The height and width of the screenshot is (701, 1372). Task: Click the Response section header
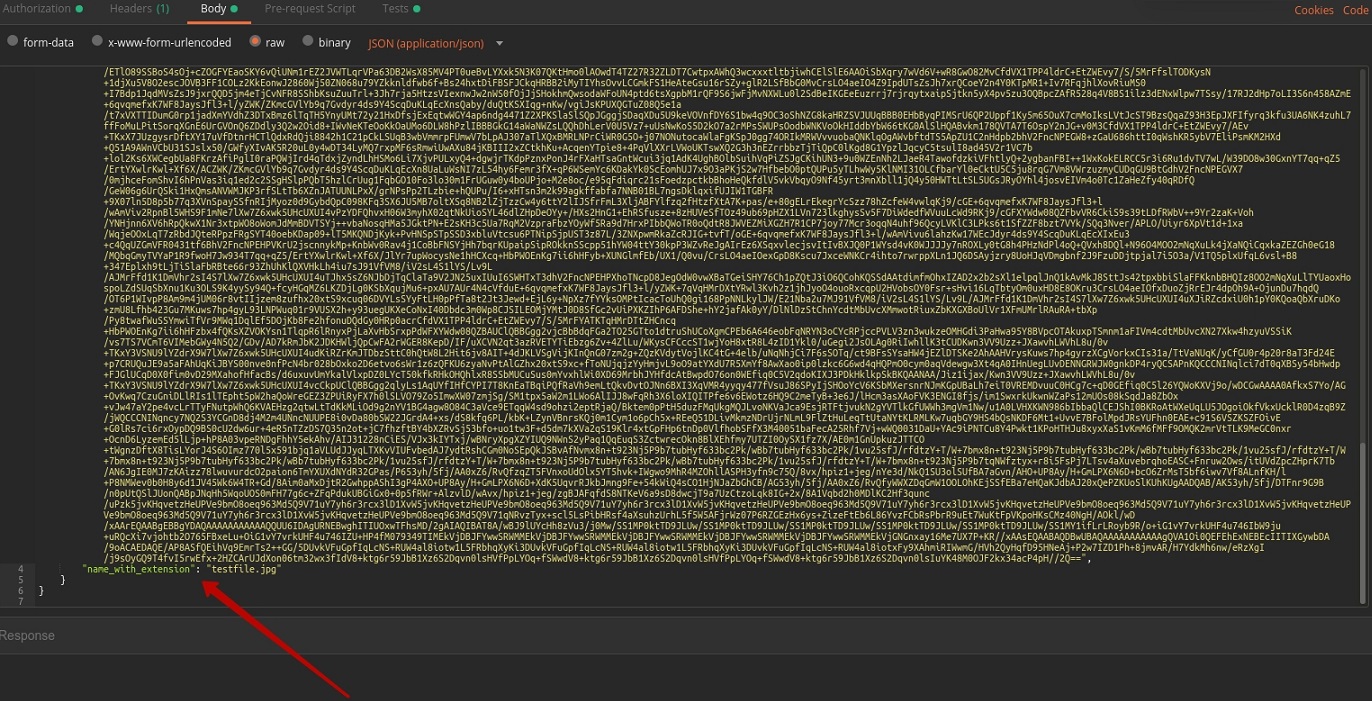click(x=27, y=636)
